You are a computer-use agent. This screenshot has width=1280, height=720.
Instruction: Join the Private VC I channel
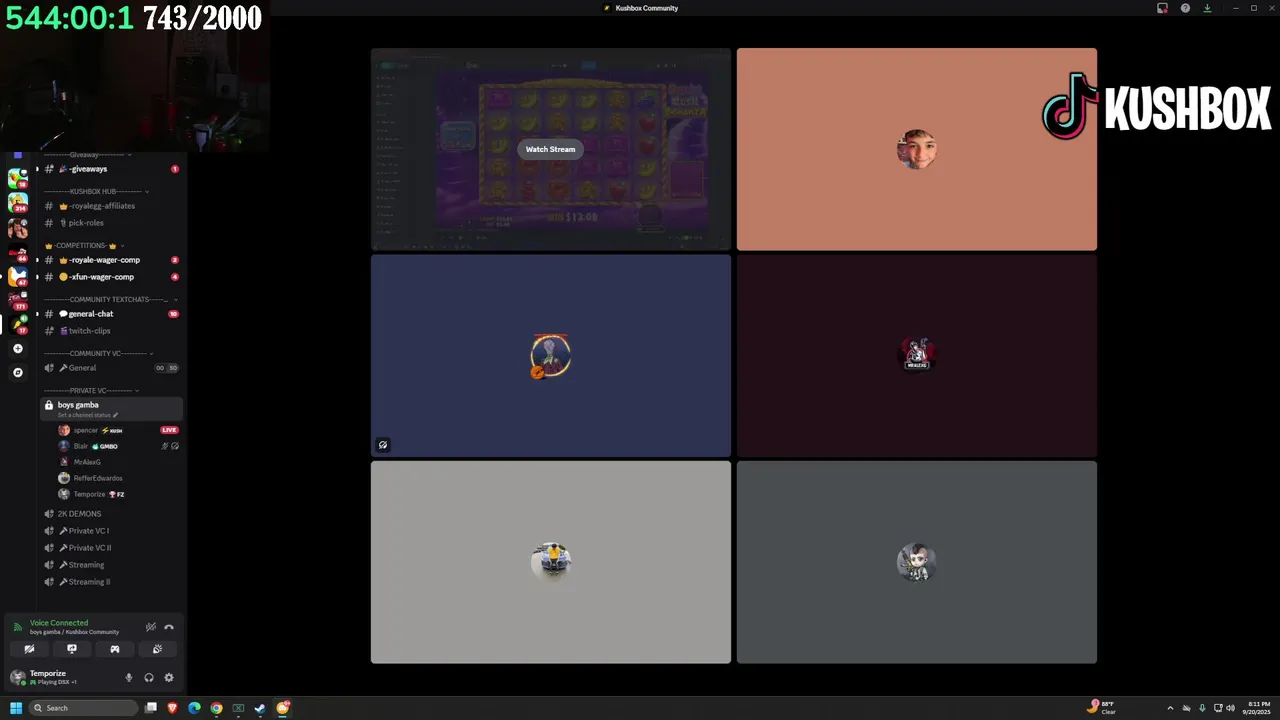(110, 531)
